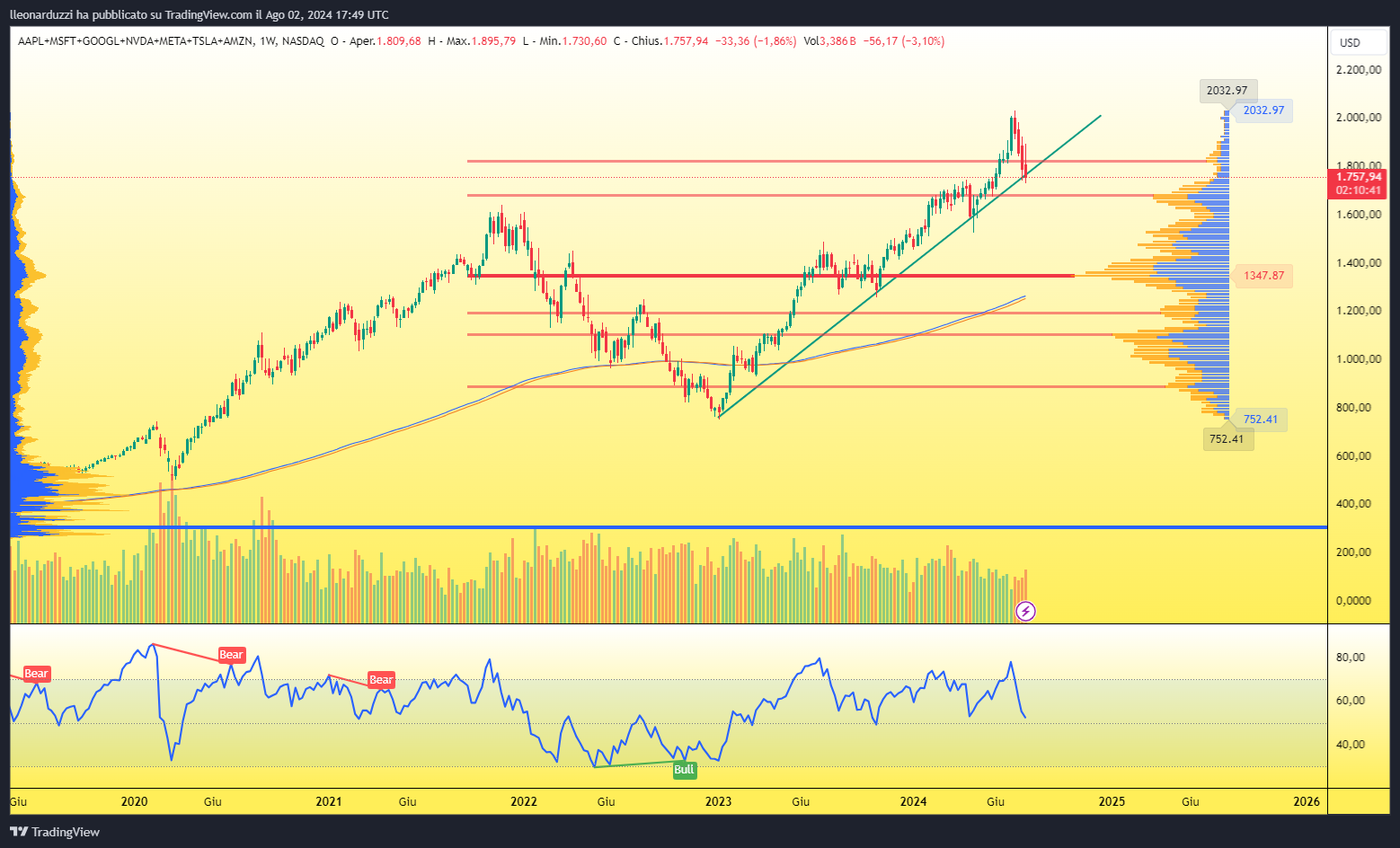
Task: Click the low value 1.730,60
Action: [x=584, y=41]
